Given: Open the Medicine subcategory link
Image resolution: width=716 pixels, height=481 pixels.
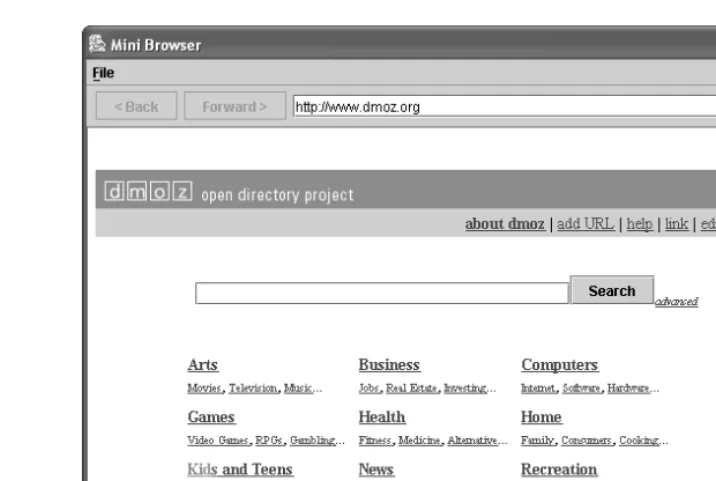Looking at the screenshot, I should (x=419, y=440).
